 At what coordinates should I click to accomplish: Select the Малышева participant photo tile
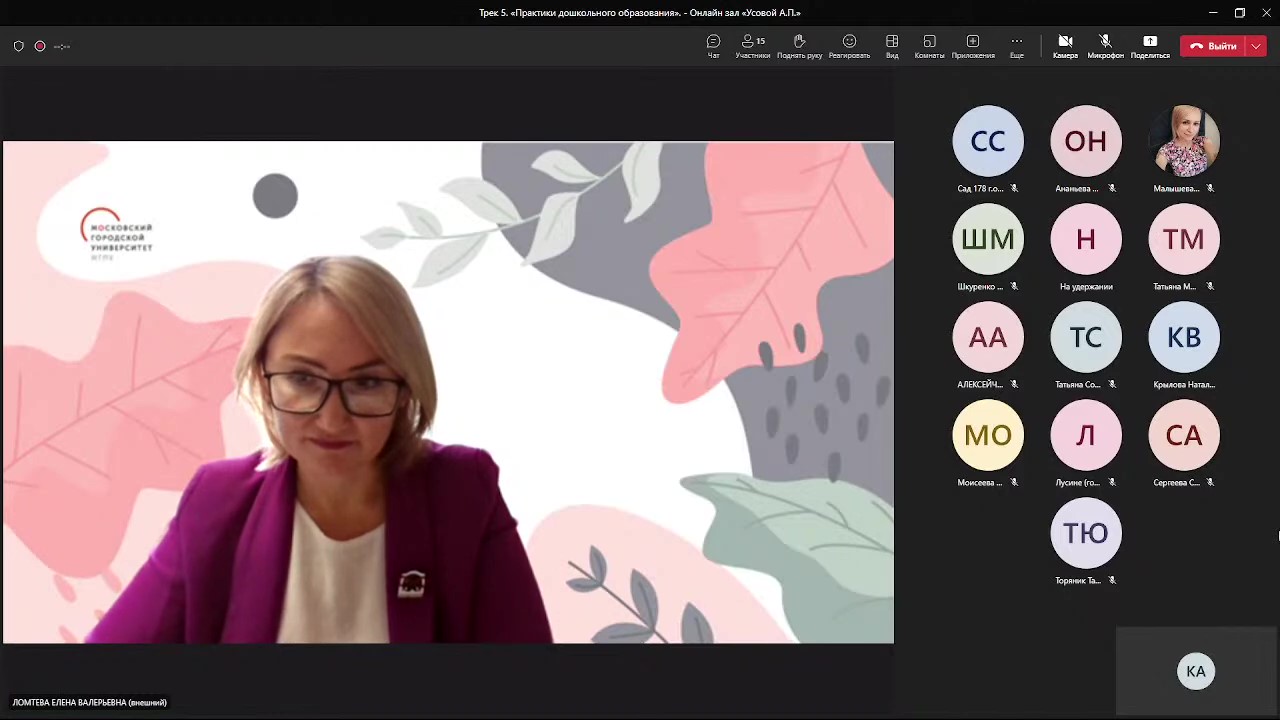click(1184, 141)
